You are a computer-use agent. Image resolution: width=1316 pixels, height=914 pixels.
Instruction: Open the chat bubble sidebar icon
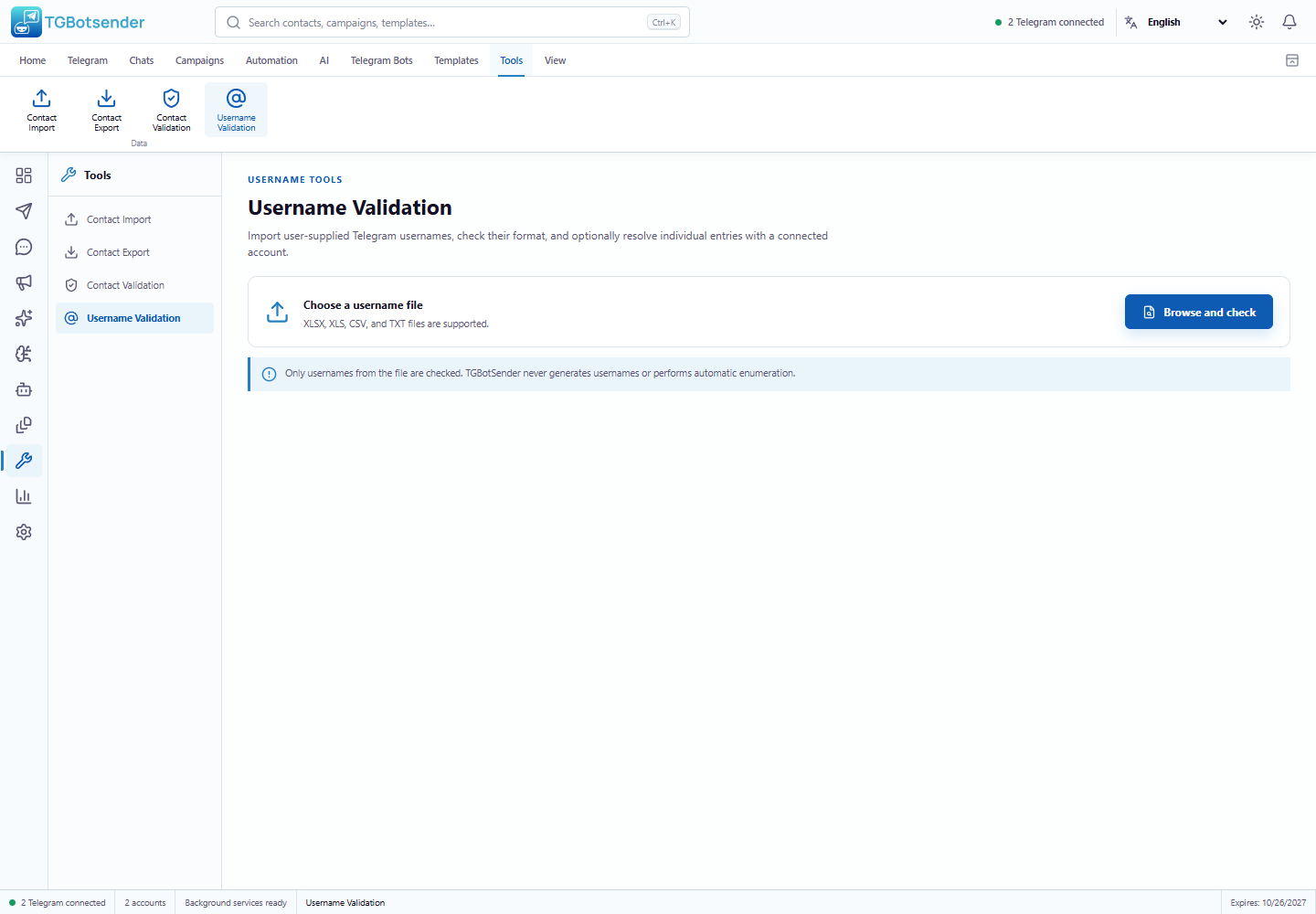coord(24,247)
